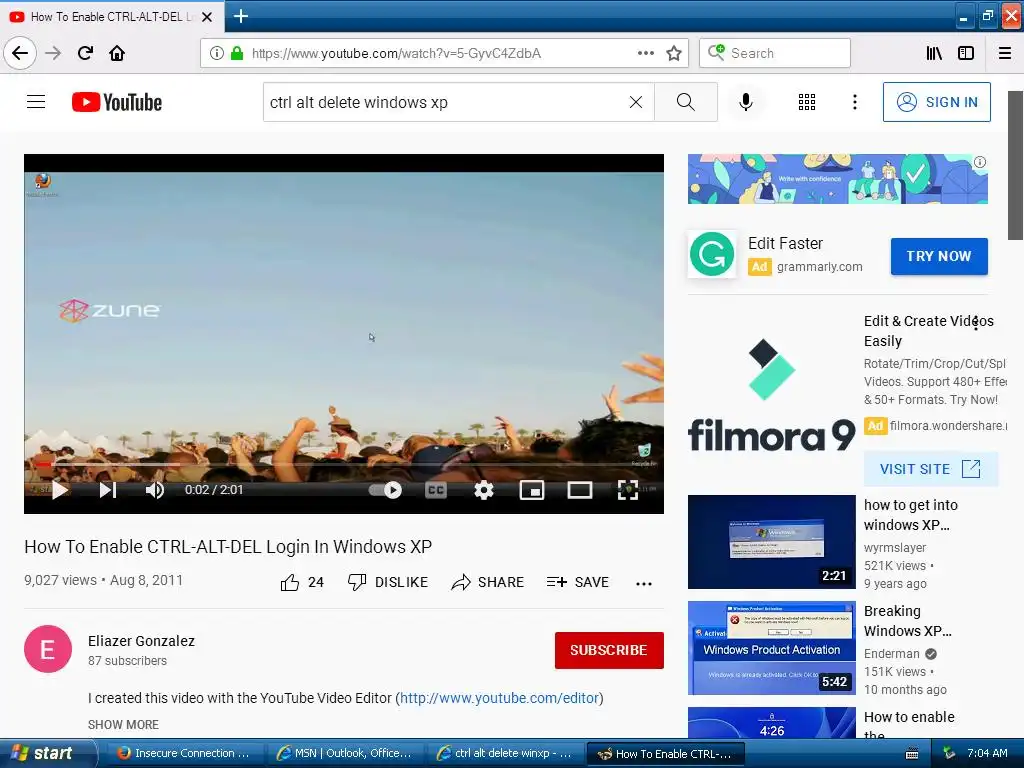Open the Windows start menu
Screen dimensions: 1024x768
47,753
